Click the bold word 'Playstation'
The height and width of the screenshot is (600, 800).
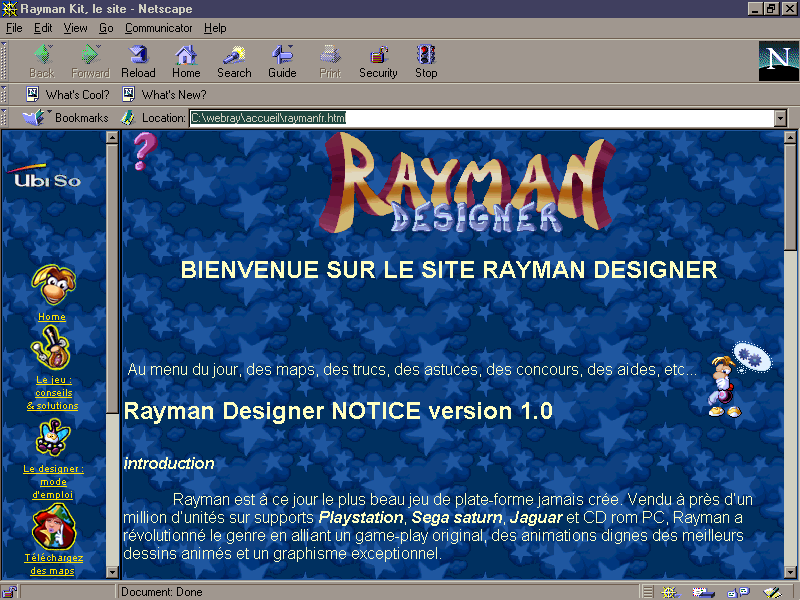(x=361, y=517)
